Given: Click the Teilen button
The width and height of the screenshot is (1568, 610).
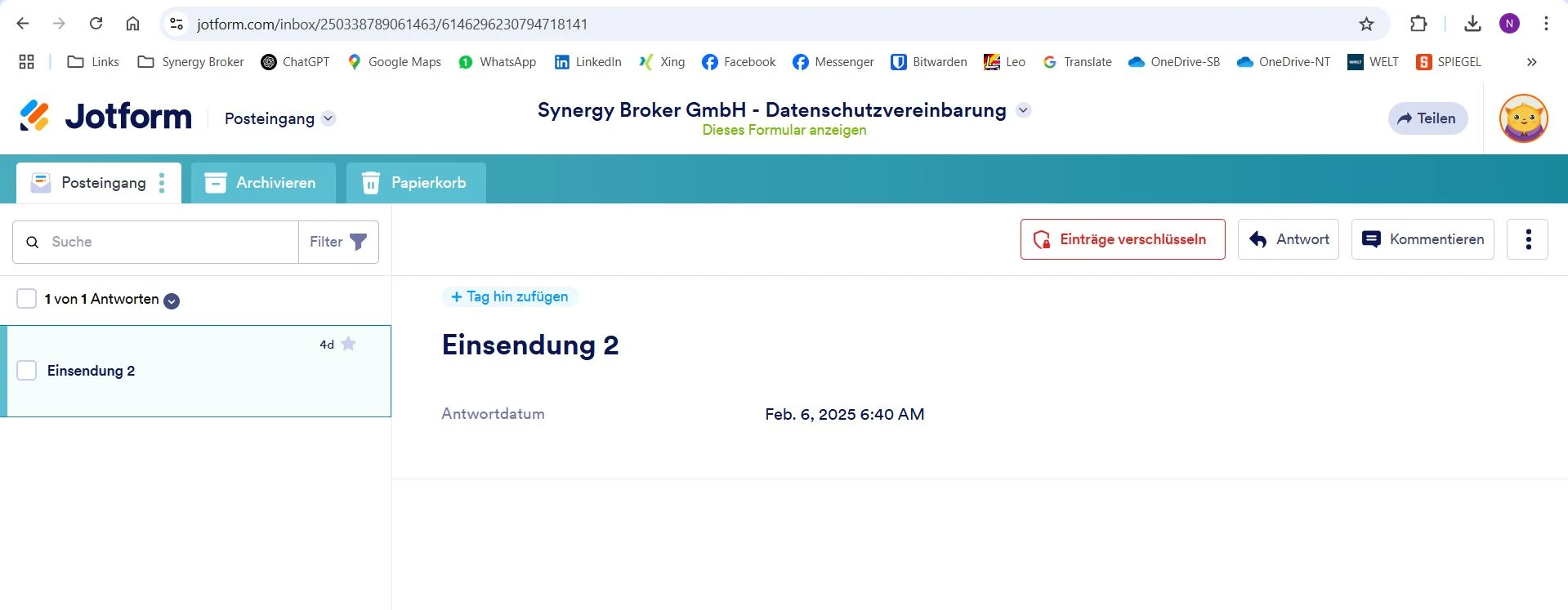Looking at the screenshot, I should pos(1427,118).
